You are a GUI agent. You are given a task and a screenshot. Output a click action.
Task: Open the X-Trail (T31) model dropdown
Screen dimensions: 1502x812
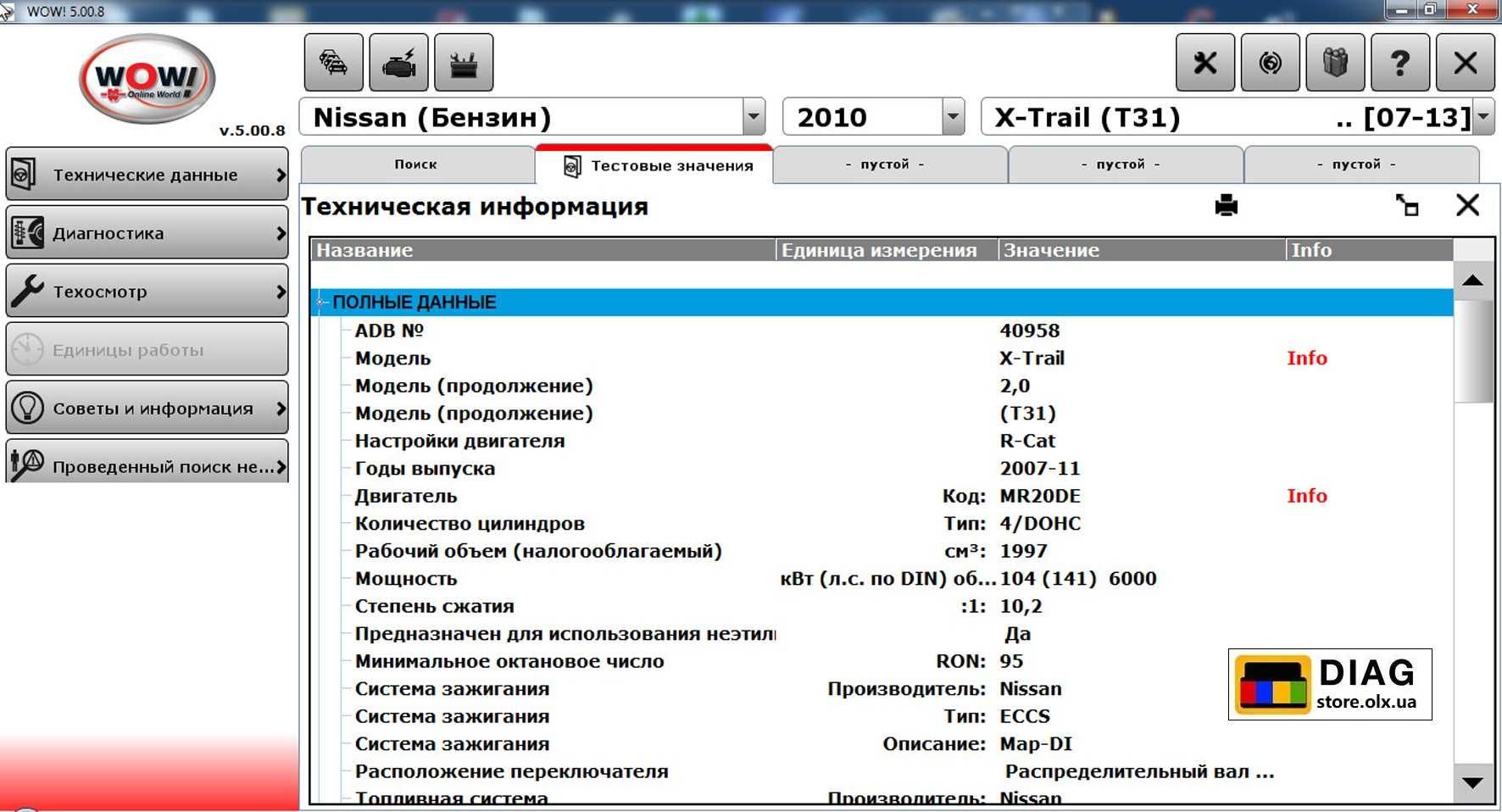tap(1484, 117)
